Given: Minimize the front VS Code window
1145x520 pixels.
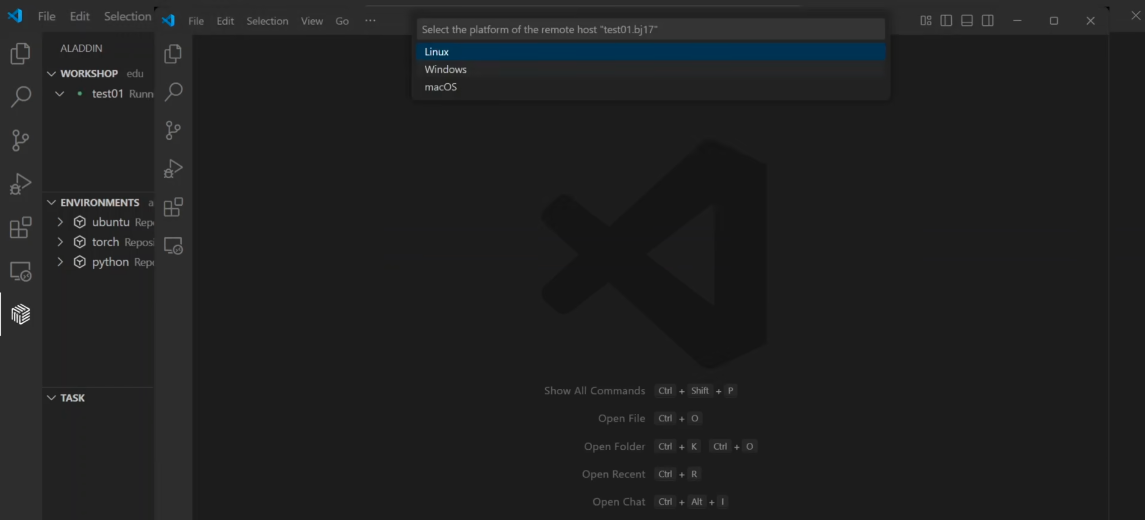Looking at the screenshot, I should (x=1017, y=20).
